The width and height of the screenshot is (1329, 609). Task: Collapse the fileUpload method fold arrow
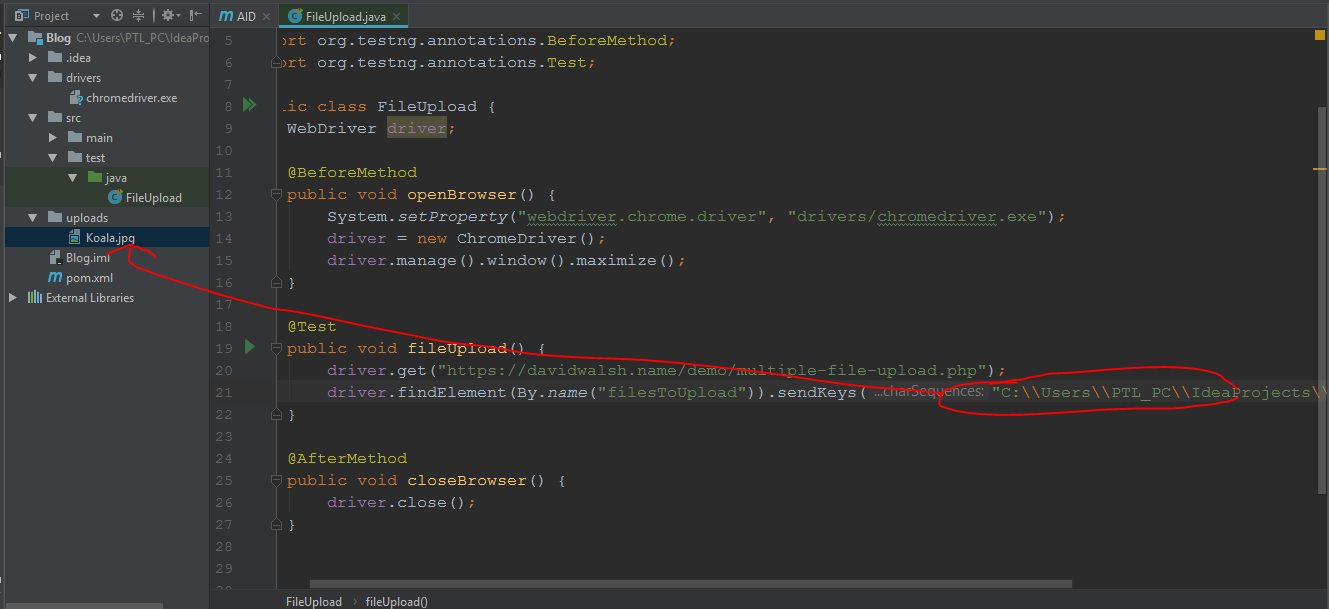pyautogui.click(x=276, y=347)
